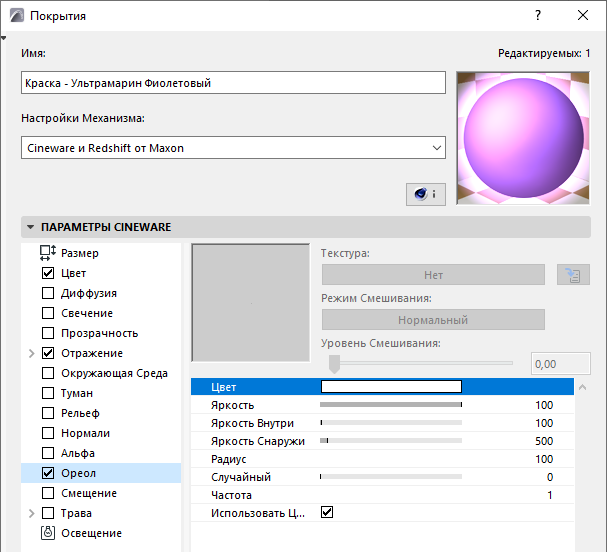Open the Настройки Механизма dropdown
Screen dimensions: 607x552
tap(233, 147)
